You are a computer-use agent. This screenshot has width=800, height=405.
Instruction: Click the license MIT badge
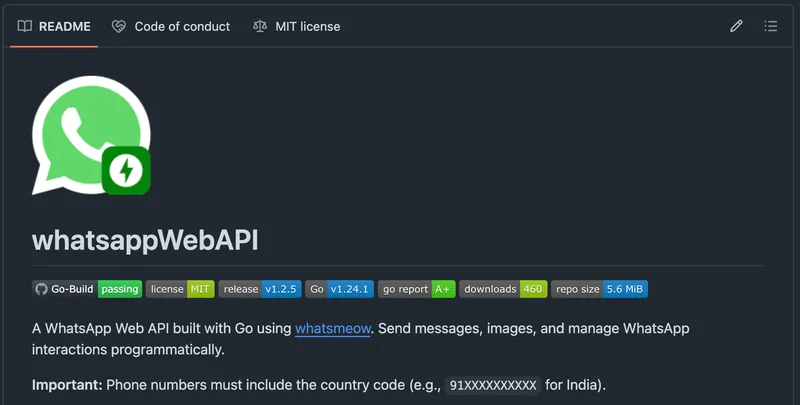(180, 289)
